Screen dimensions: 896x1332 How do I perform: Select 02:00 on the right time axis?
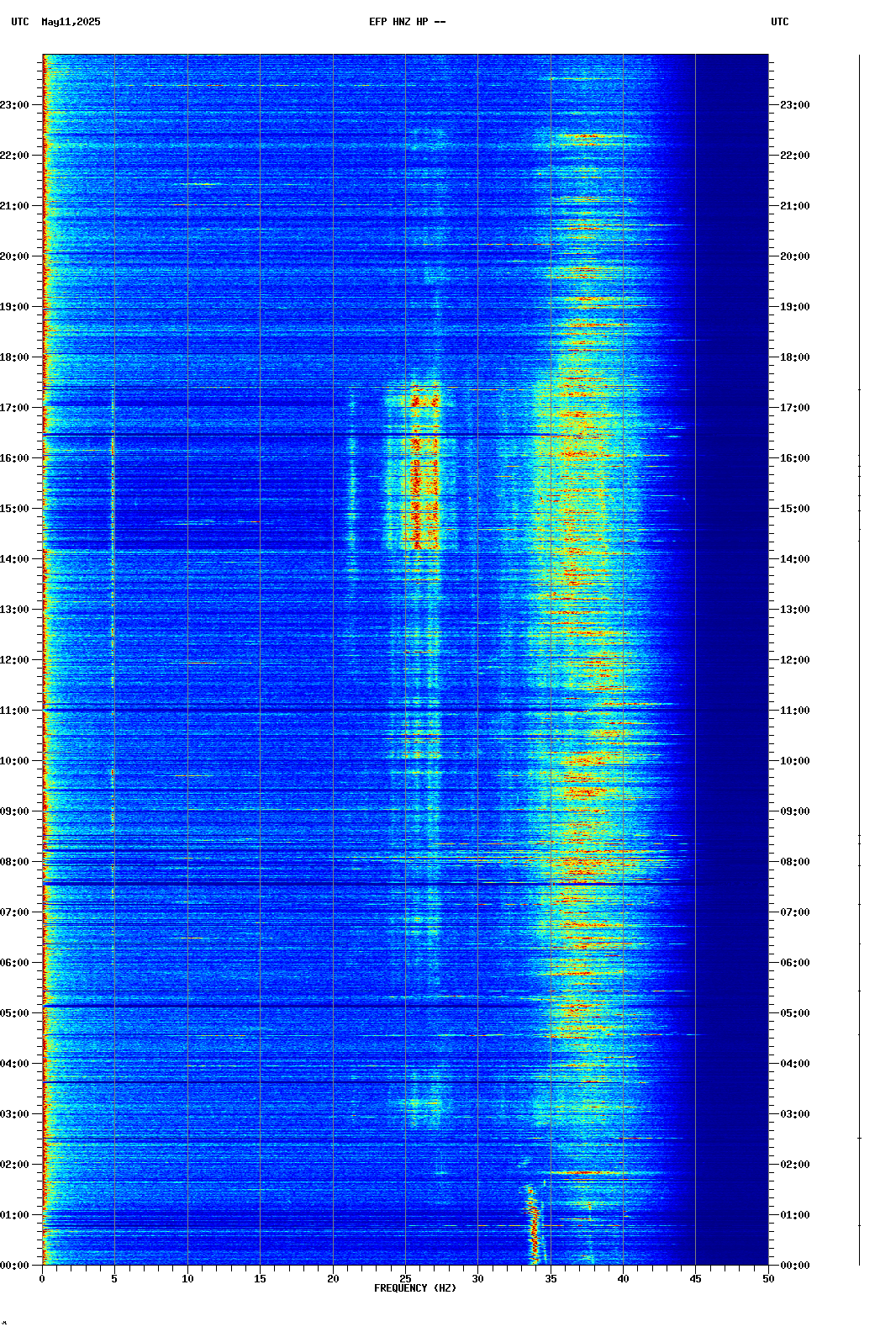[795, 1165]
